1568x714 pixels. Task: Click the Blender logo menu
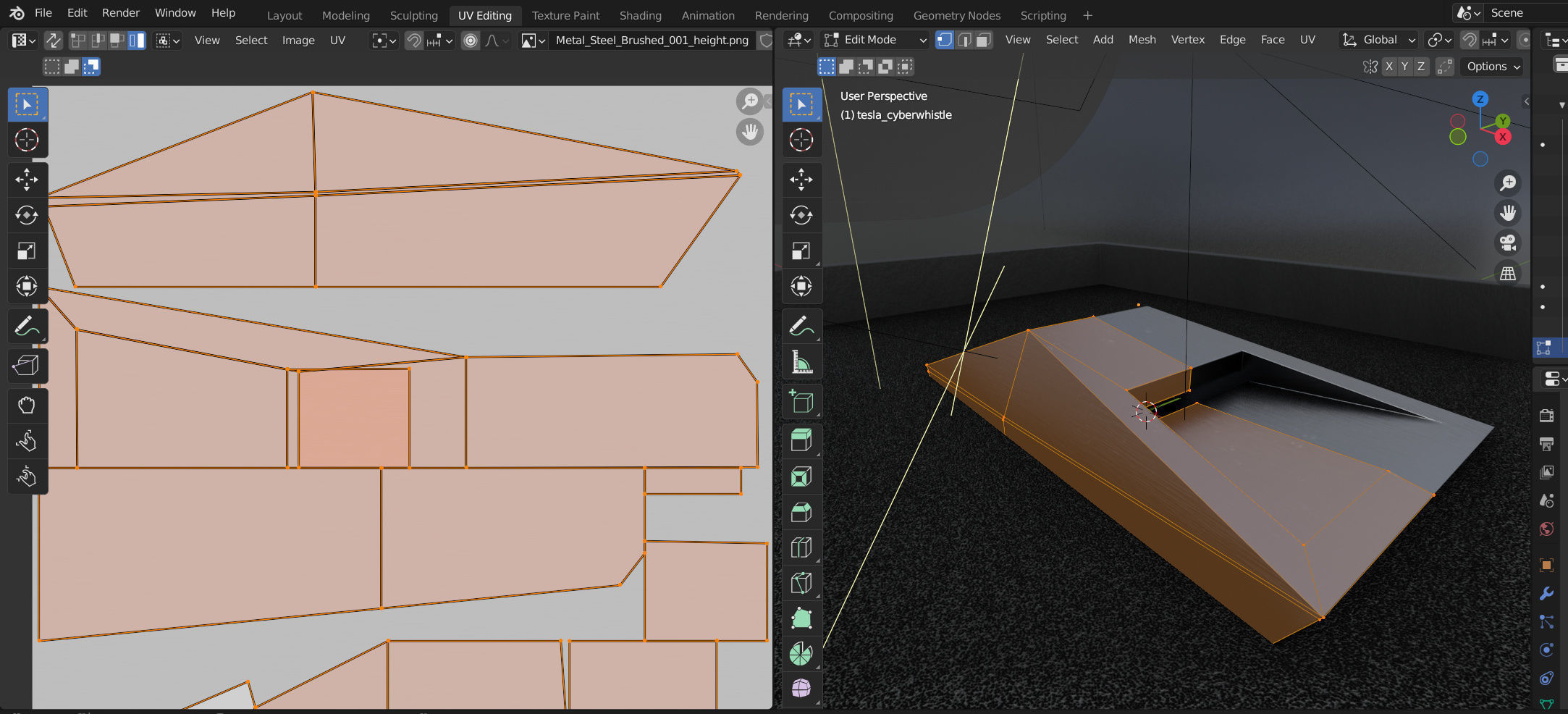pos(17,13)
